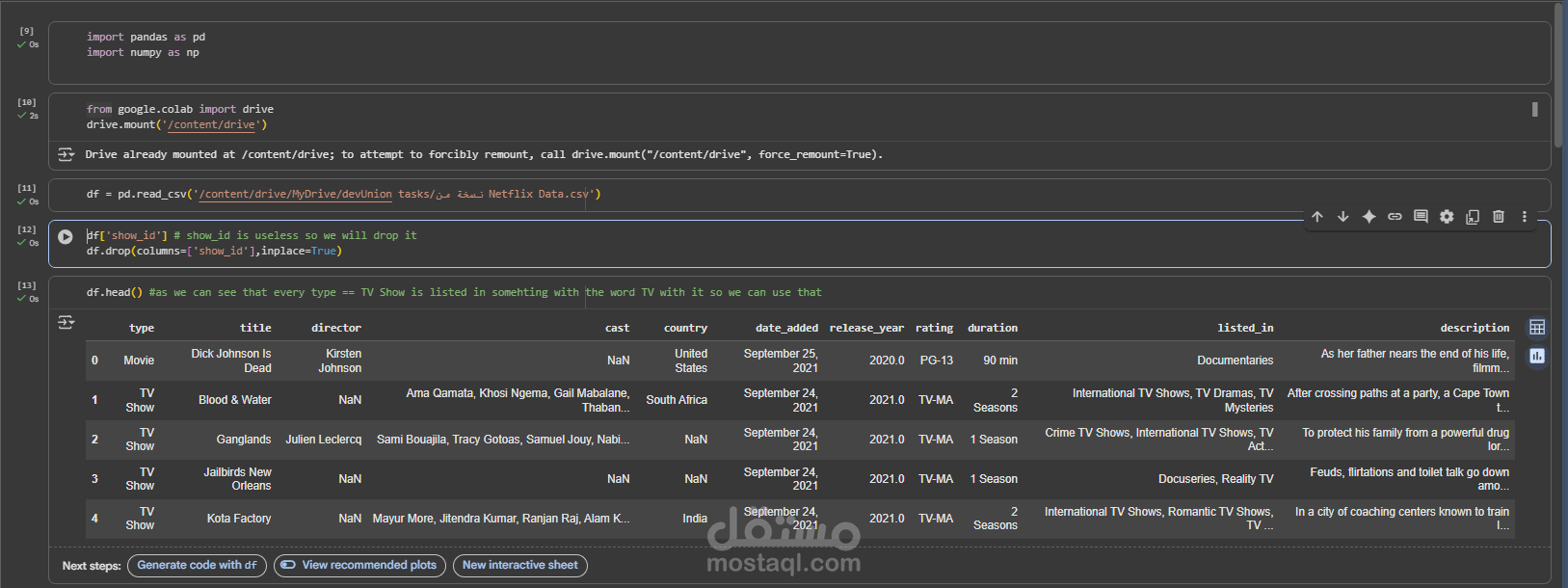This screenshot has width=1568, height=588.
Task: Click '2020.0' release year cell
Action: tap(887, 361)
